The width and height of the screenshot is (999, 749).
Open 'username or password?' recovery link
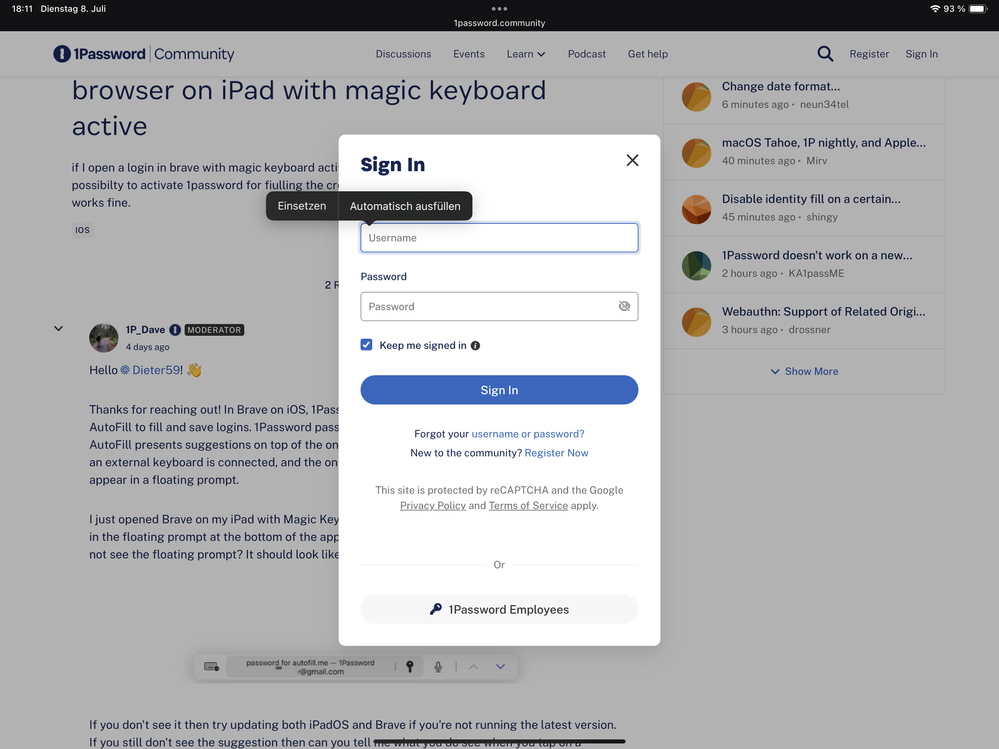click(x=527, y=434)
